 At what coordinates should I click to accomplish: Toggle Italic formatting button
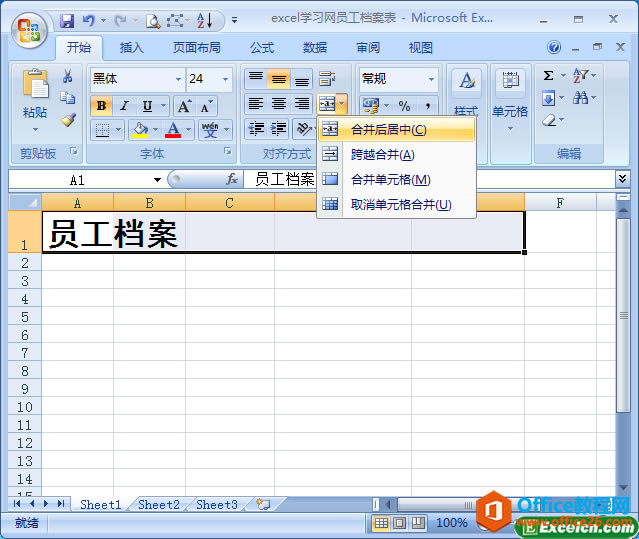coord(124,106)
